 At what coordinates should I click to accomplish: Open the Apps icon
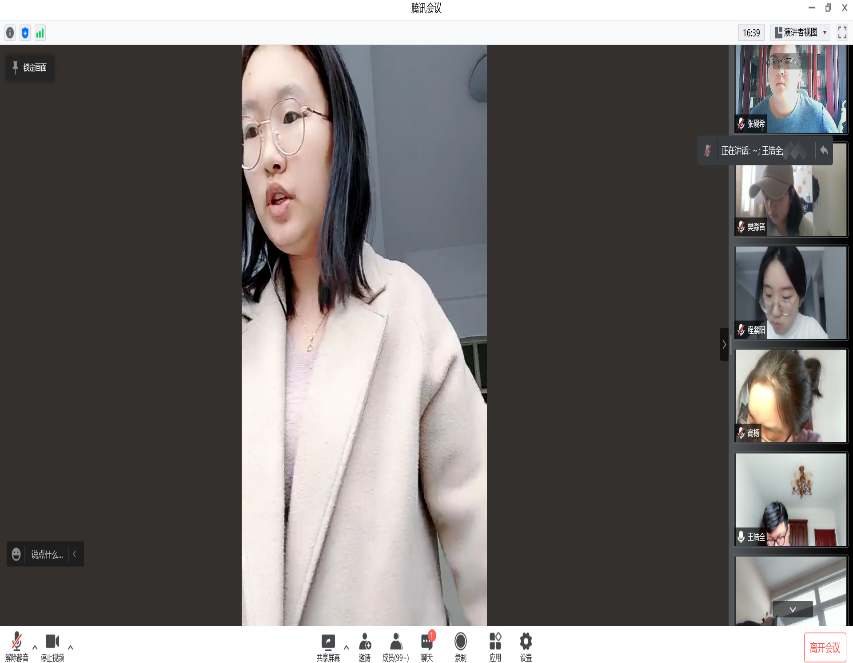(494, 642)
